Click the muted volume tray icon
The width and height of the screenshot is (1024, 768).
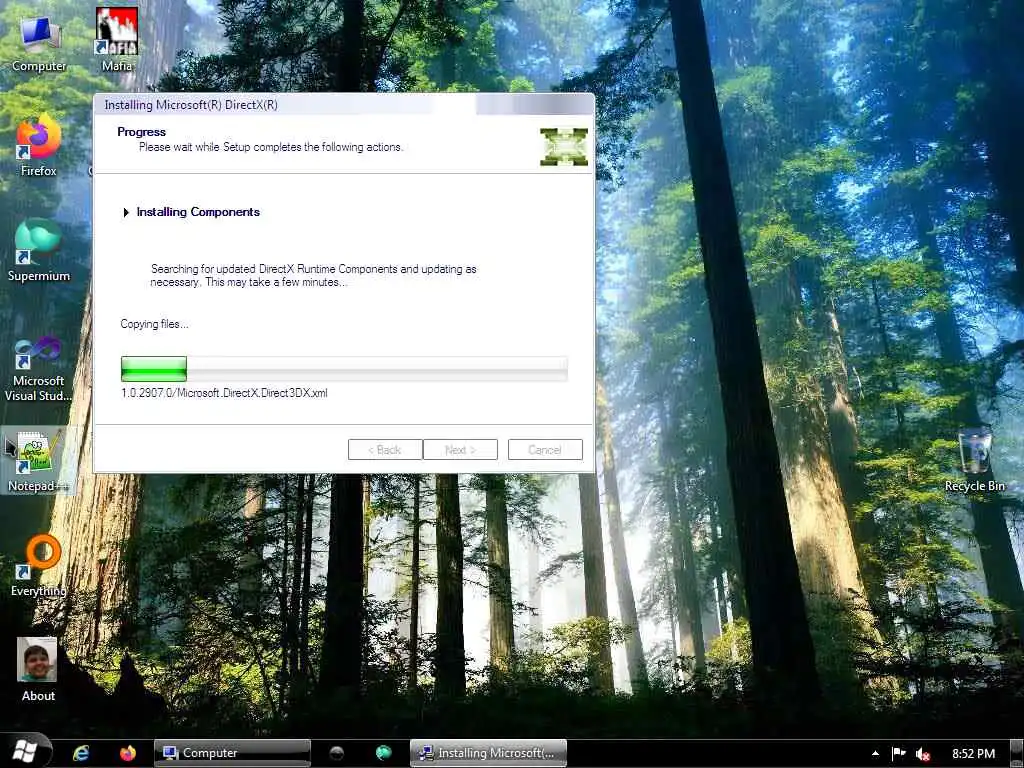923,754
